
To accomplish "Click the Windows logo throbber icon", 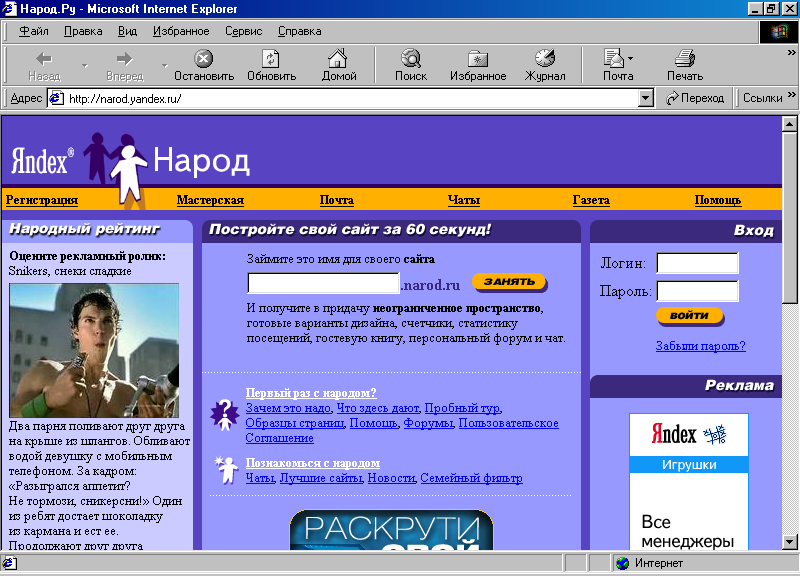I will (x=778, y=32).
